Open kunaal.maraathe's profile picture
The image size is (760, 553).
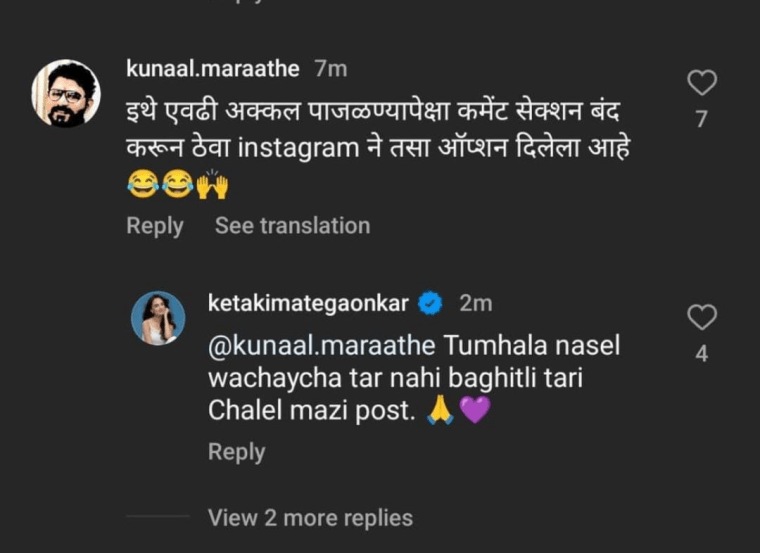pos(67,93)
